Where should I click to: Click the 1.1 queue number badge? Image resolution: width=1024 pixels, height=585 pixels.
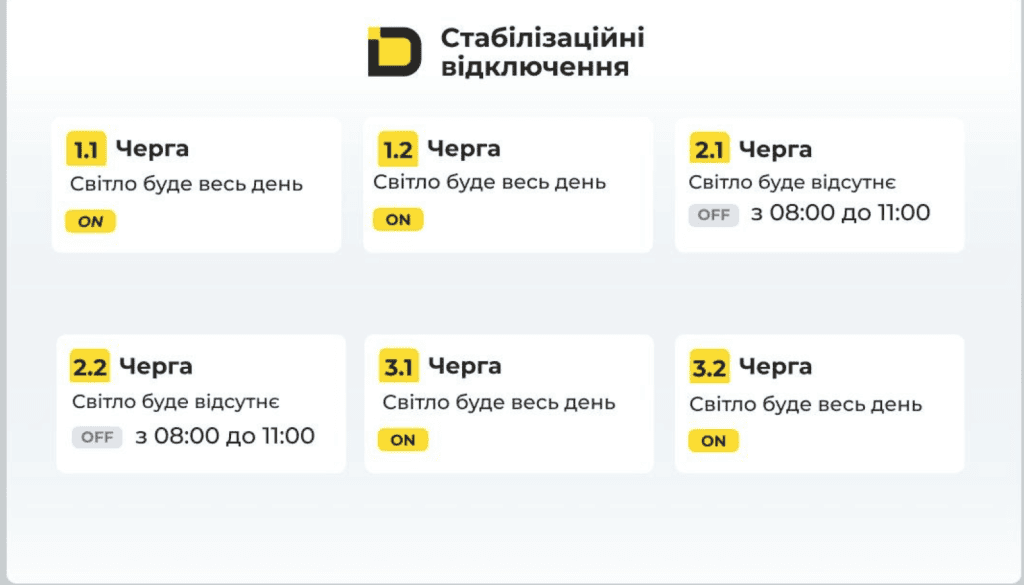tap(86, 149)
